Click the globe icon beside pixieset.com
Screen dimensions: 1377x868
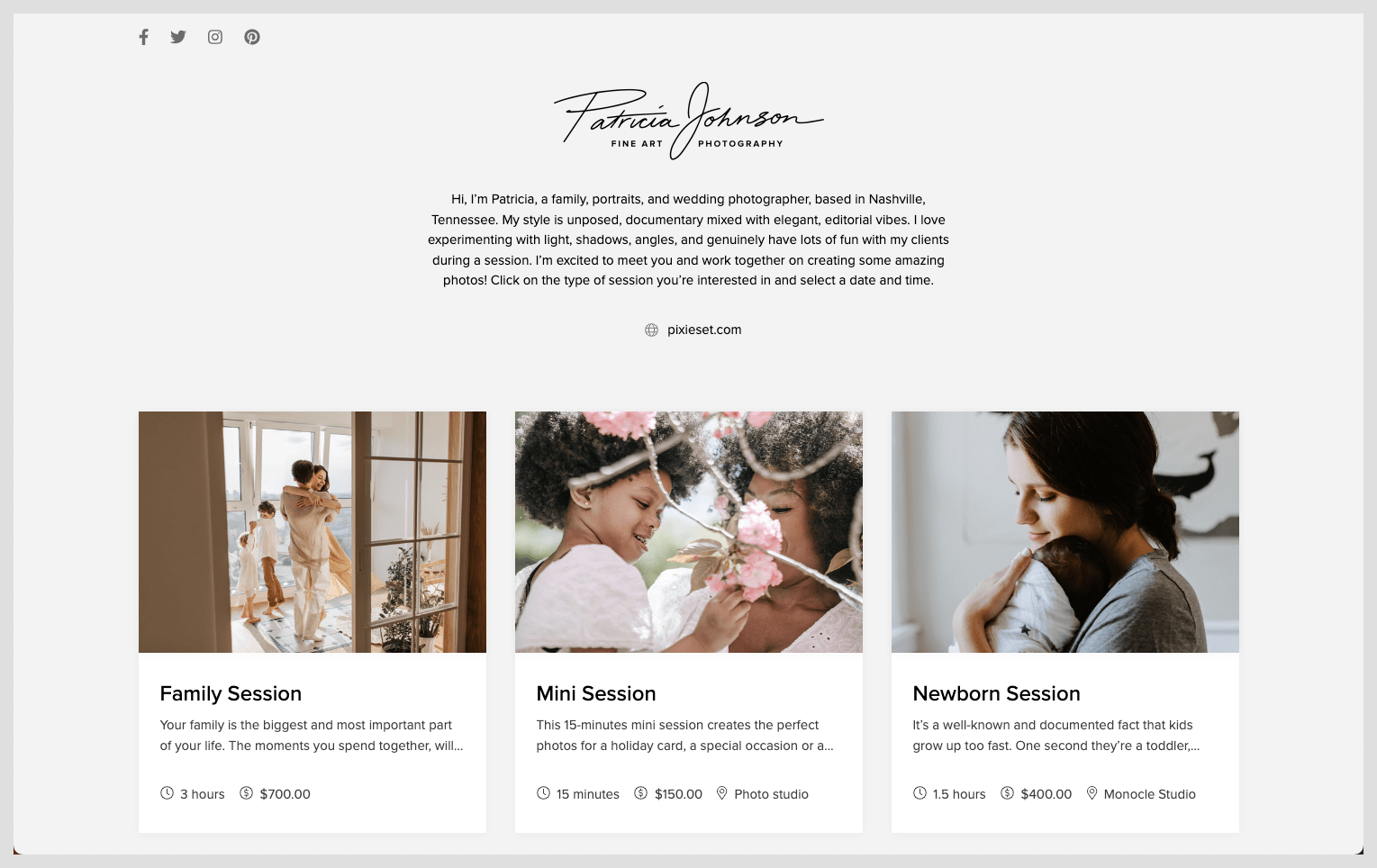click(652, 330)
